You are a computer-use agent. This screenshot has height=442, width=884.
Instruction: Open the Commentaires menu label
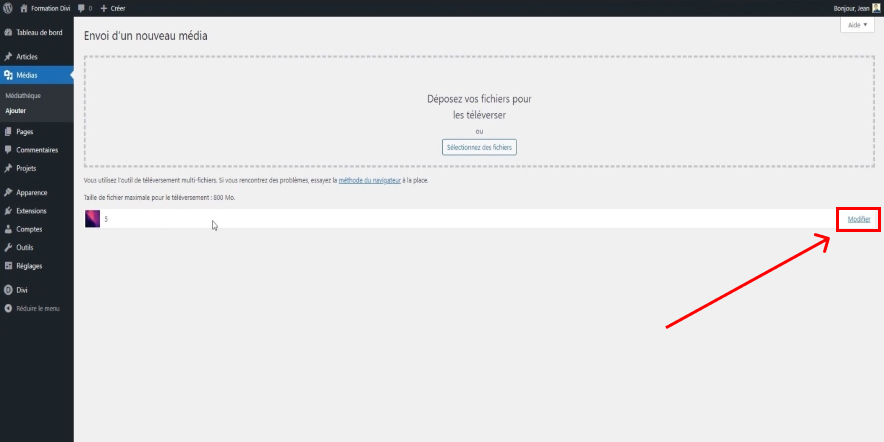click(x=37, y=150)
